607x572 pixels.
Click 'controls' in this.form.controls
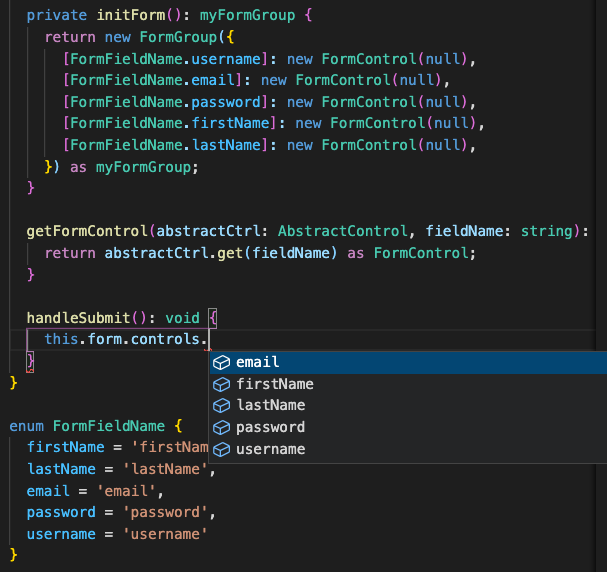(x=165, y=339)
